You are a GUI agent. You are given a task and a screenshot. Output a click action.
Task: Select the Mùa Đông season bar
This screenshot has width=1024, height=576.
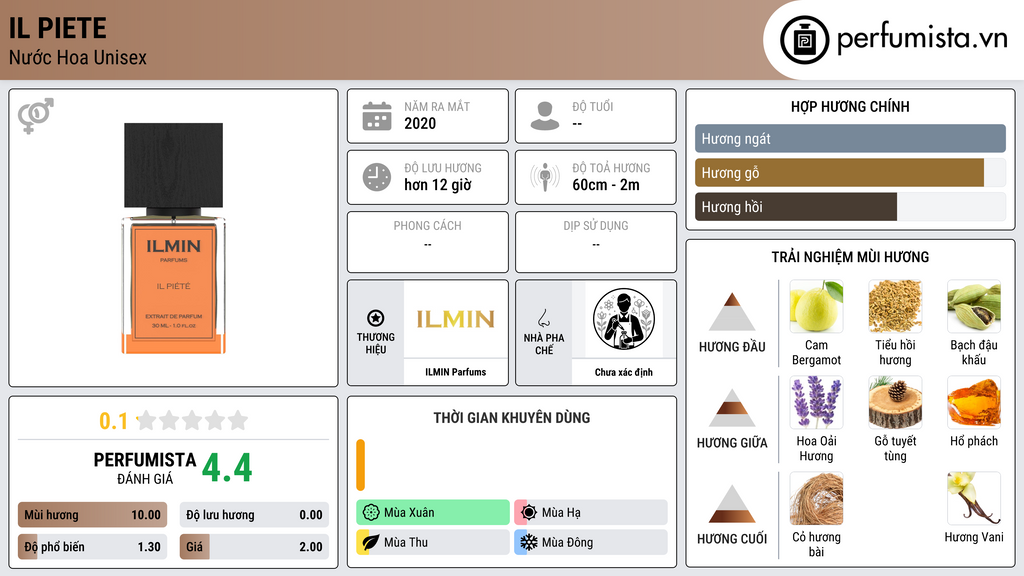591,542
